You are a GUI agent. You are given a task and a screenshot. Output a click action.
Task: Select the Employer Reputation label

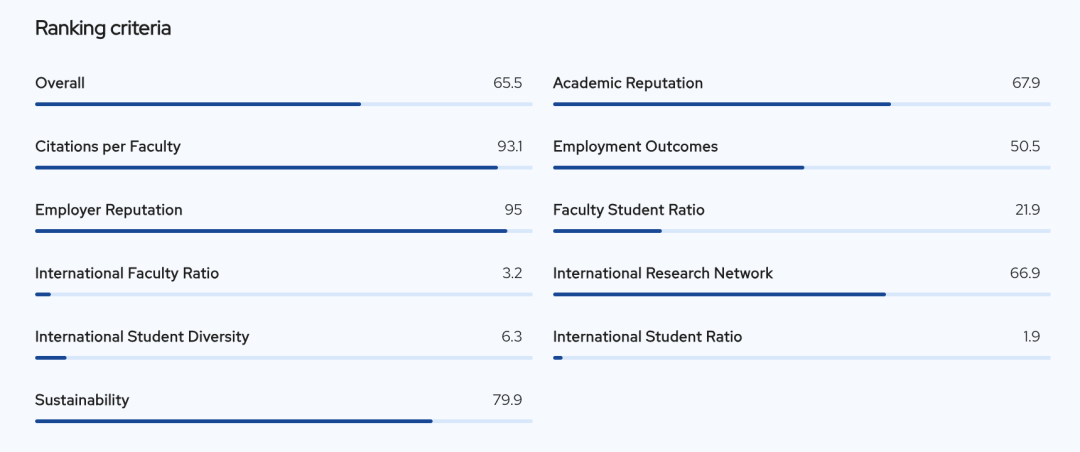[109, 210]
